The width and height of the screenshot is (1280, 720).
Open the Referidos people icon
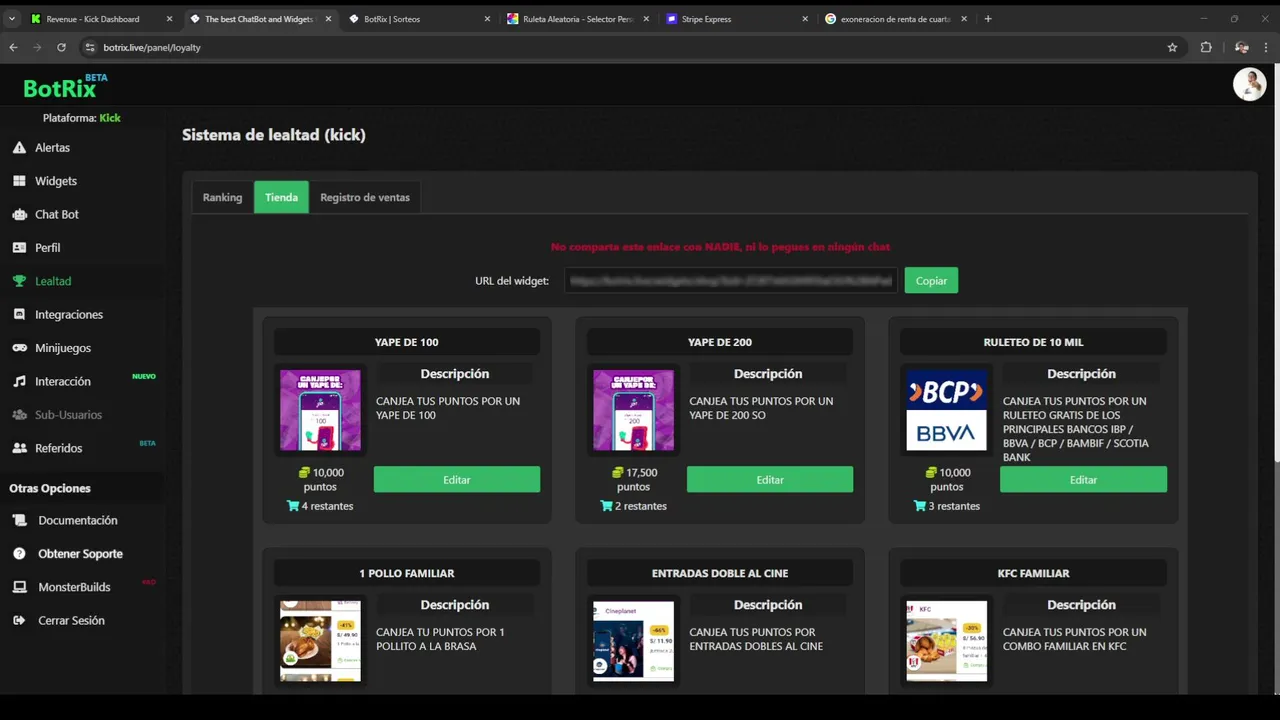(19, 448)
